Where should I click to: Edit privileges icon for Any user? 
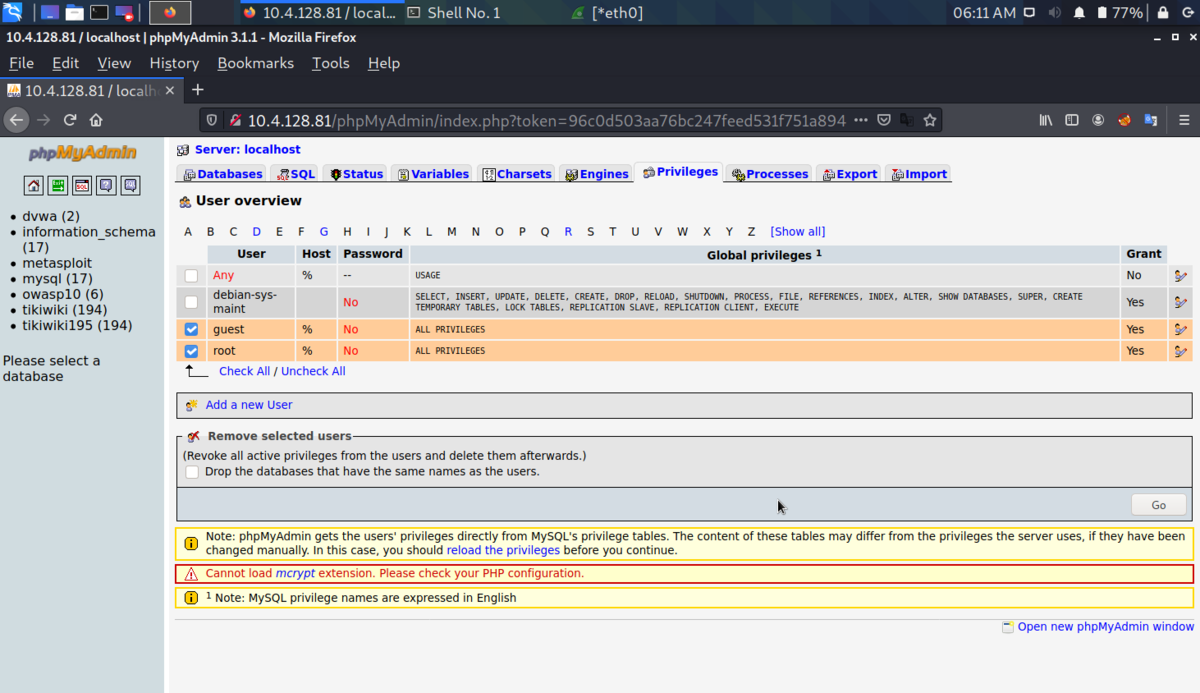(x=1181, y=275)
